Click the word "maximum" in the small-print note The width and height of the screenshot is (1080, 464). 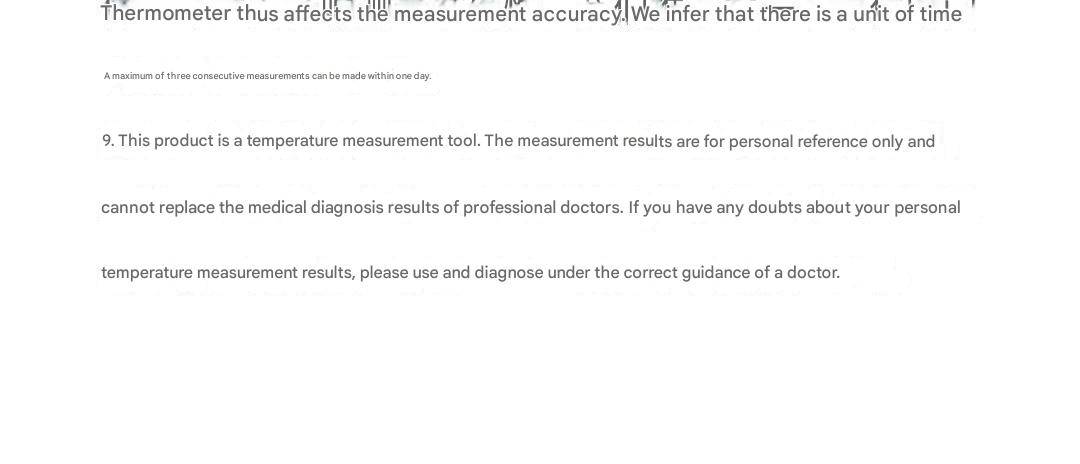tap(130, 76)
